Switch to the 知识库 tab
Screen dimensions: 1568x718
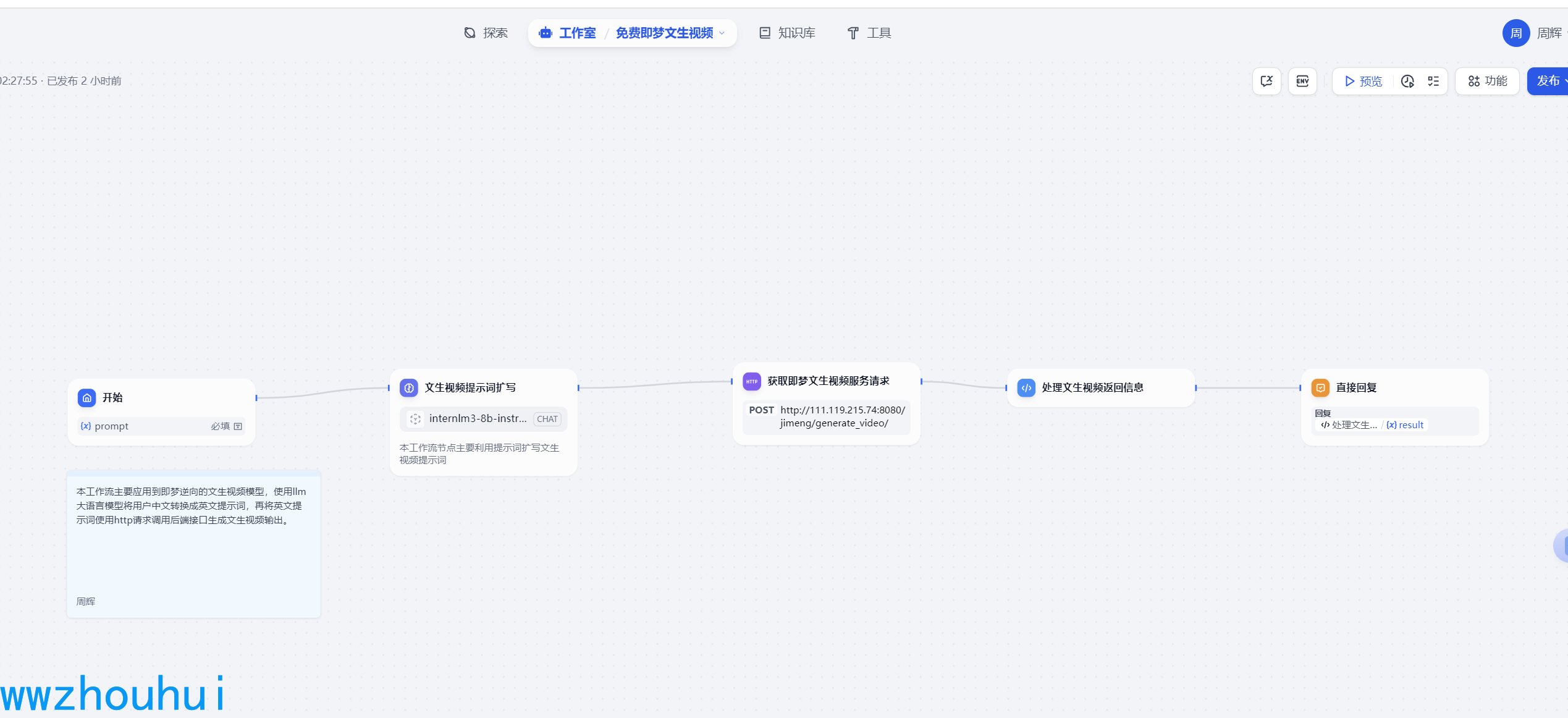coord(787,33)
